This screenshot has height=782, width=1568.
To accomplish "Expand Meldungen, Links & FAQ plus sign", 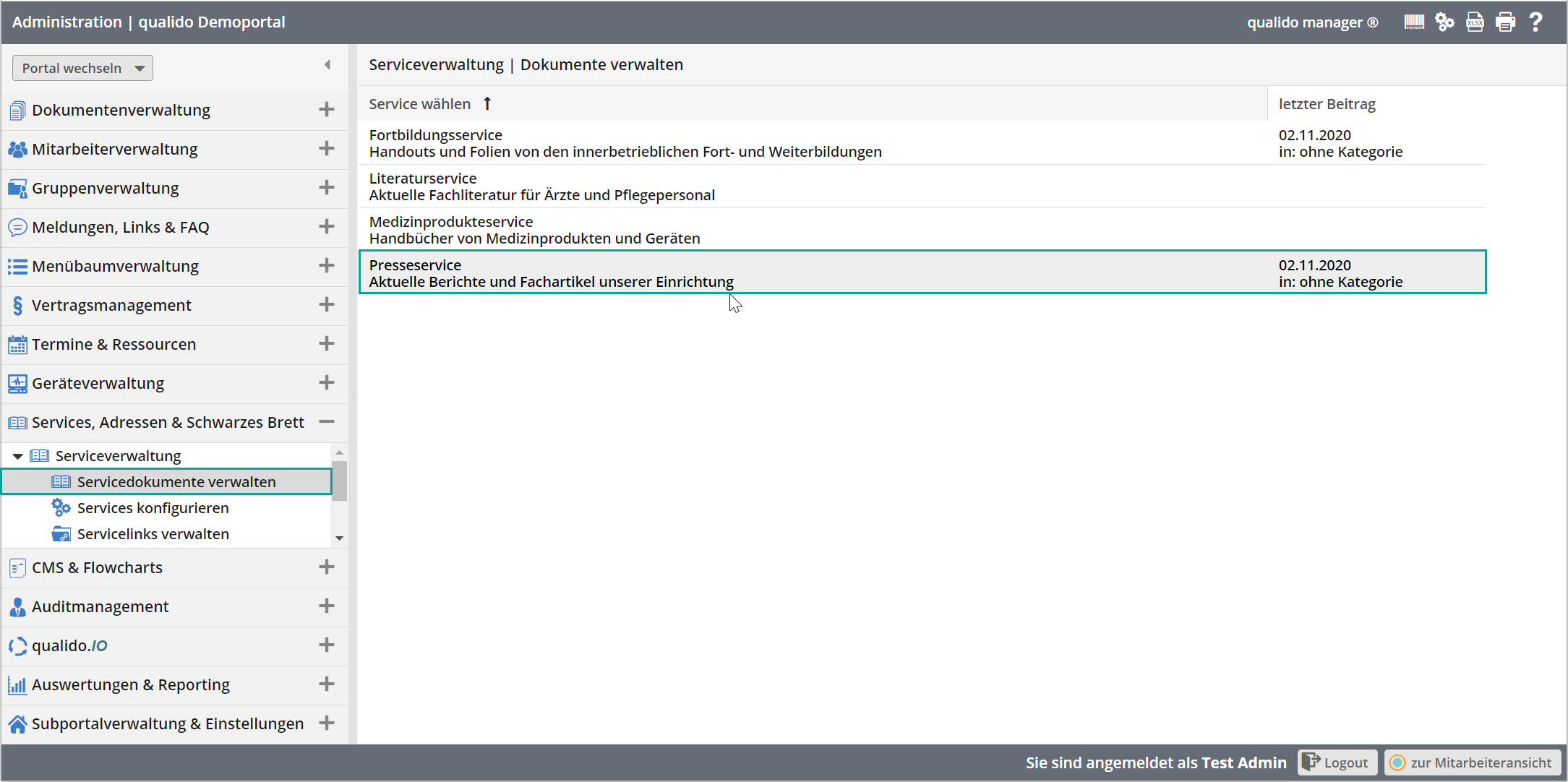I will (327, 227).
